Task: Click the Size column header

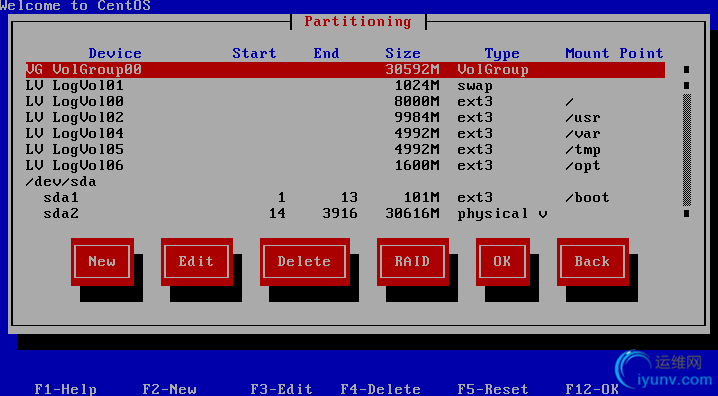Action: [x=403, y=53]
